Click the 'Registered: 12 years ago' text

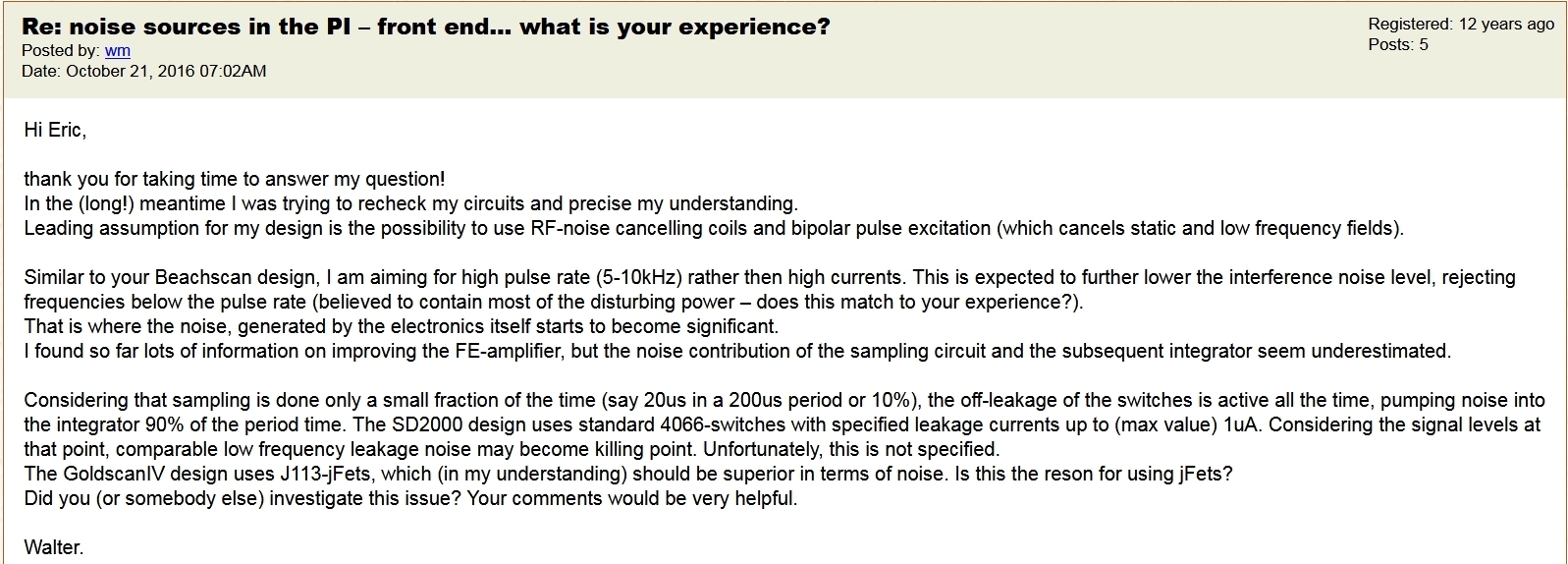click(1460, 25)
